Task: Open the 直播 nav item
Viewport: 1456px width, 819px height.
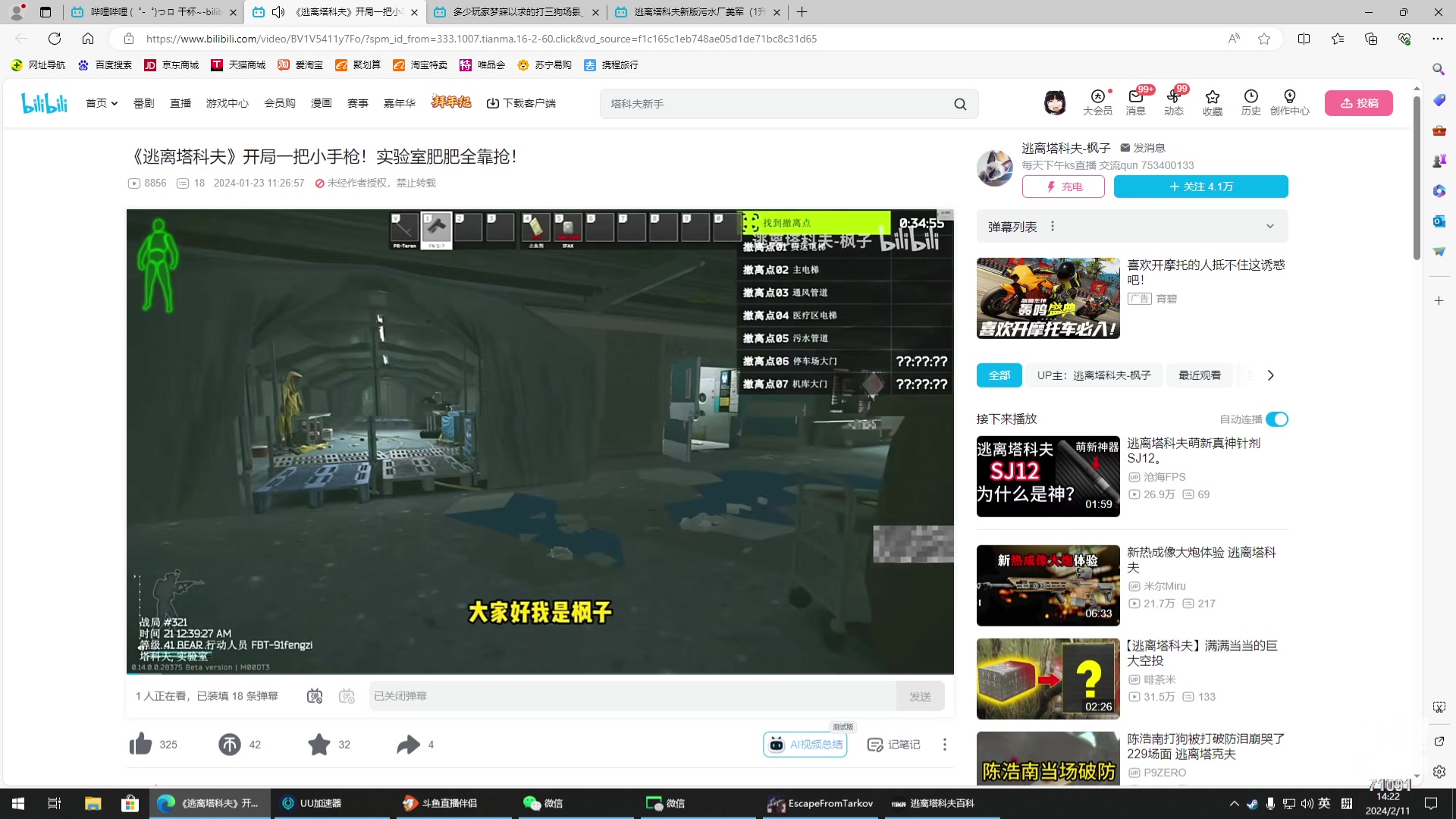Action: tap(180, 103)
